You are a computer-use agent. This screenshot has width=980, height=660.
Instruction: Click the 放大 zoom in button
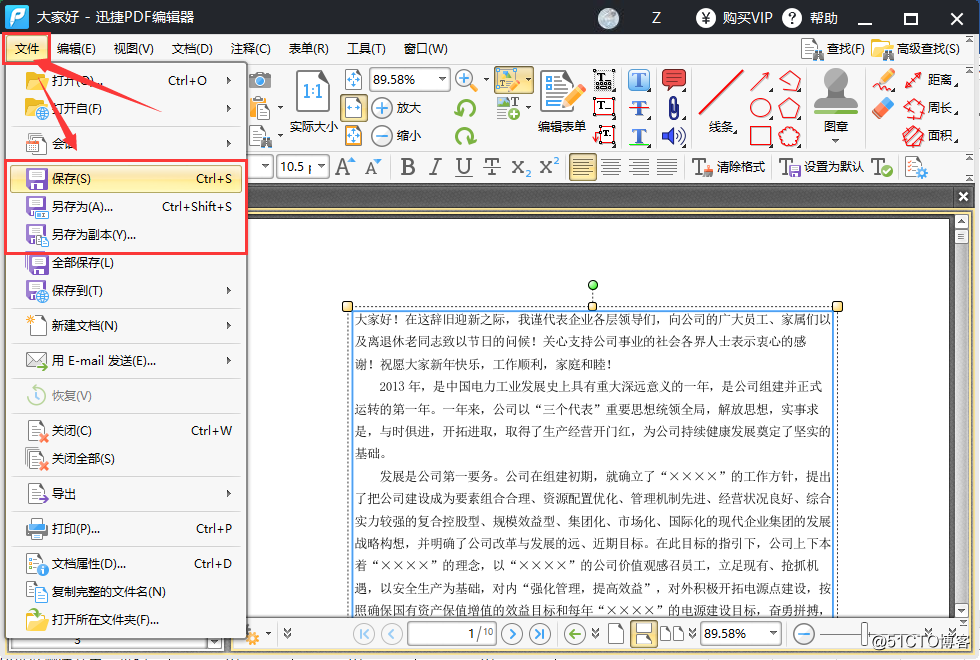(396, 108)
